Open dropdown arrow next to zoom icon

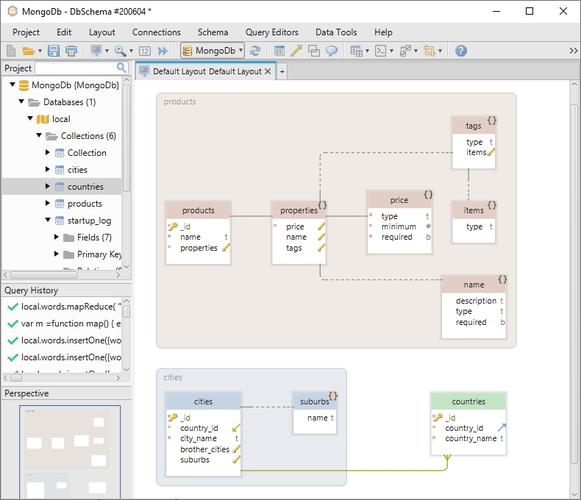click(x=131, y=51)
